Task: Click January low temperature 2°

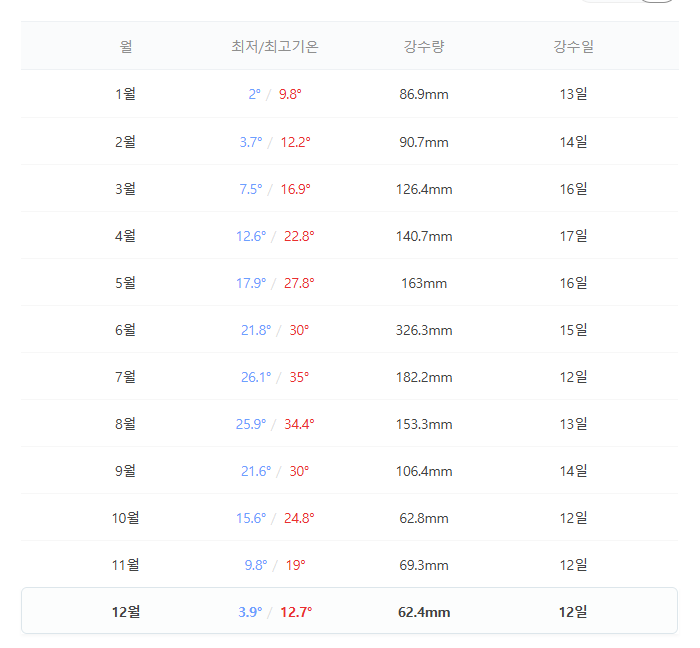Action: click(254, 94)
